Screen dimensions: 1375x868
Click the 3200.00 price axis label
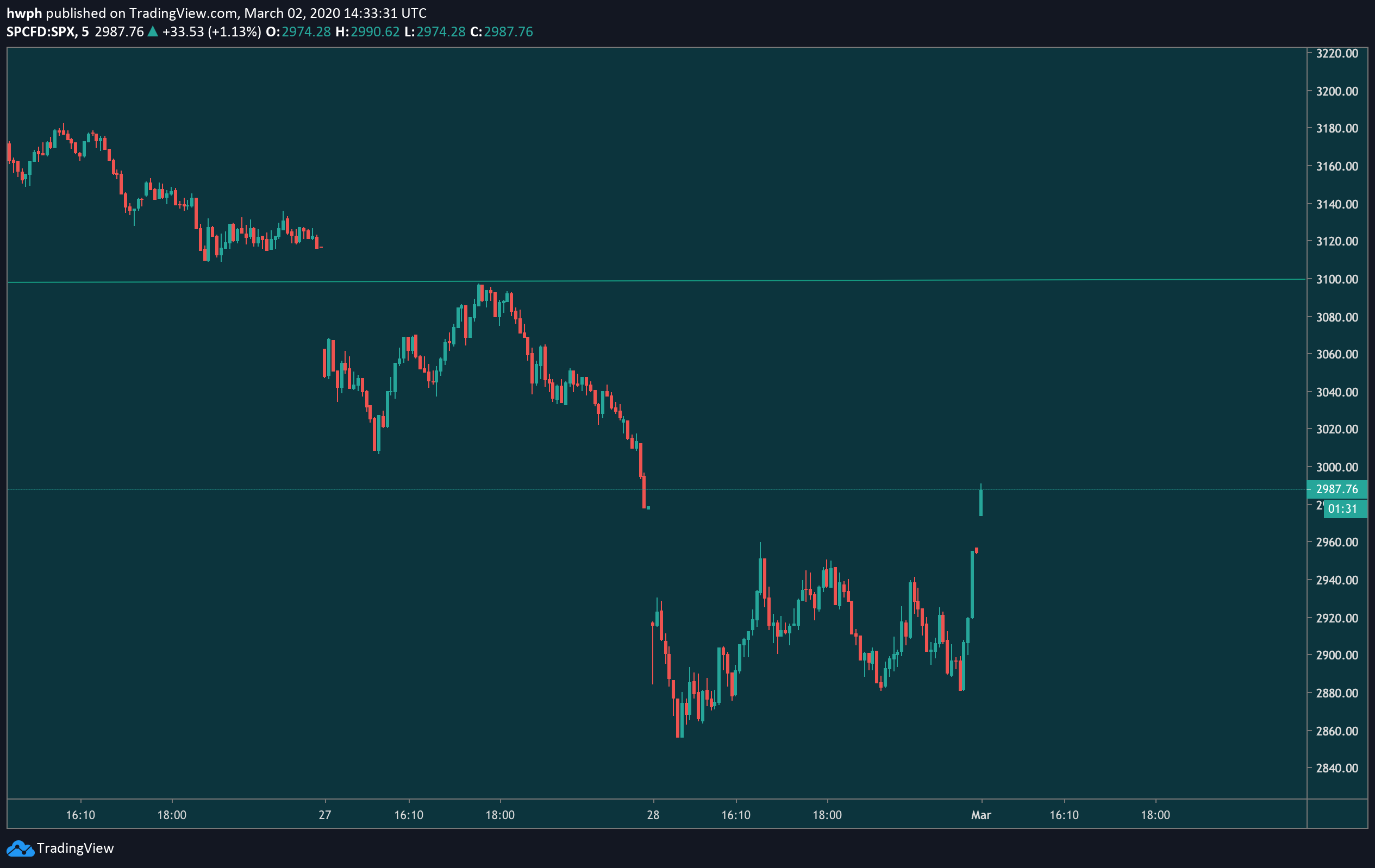coord(1337,91)
